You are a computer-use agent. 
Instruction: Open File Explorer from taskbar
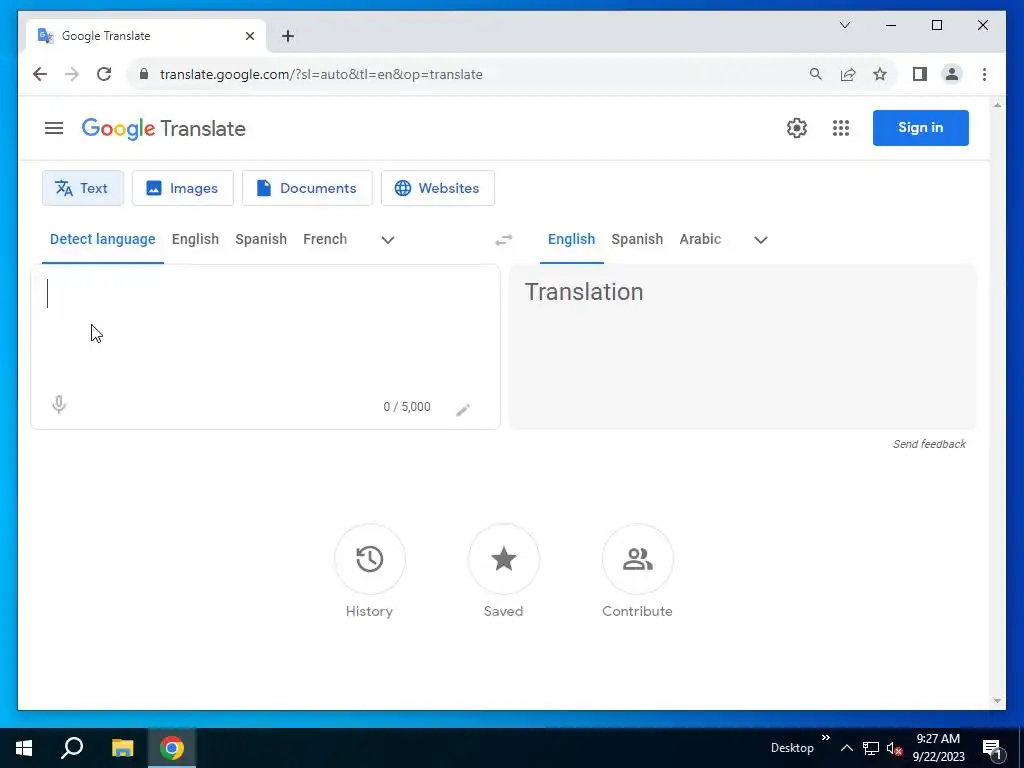[x=122, y=748]
